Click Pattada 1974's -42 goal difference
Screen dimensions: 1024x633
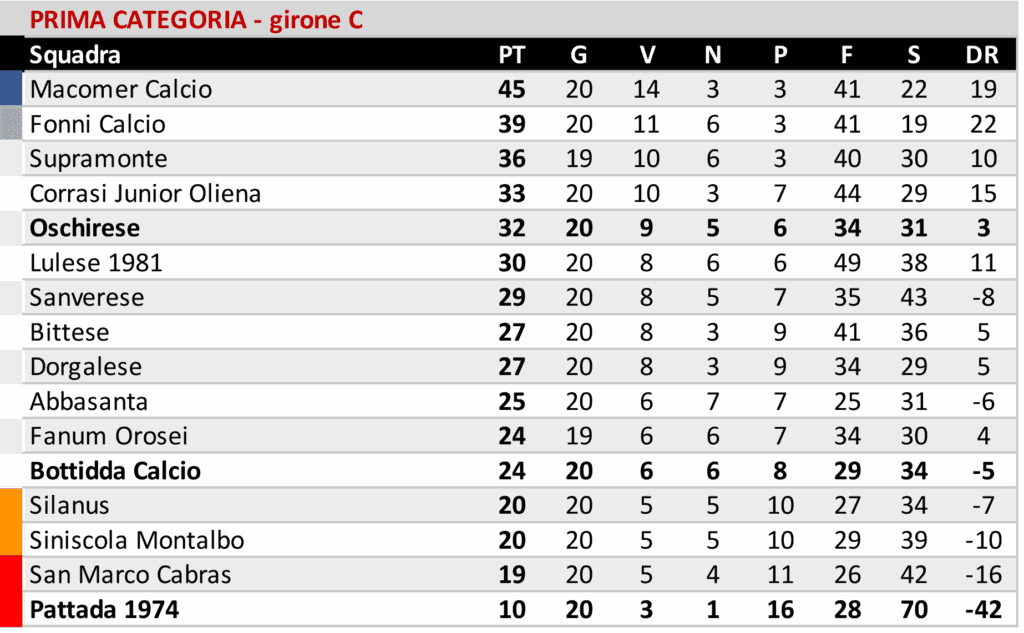point(981,609)
